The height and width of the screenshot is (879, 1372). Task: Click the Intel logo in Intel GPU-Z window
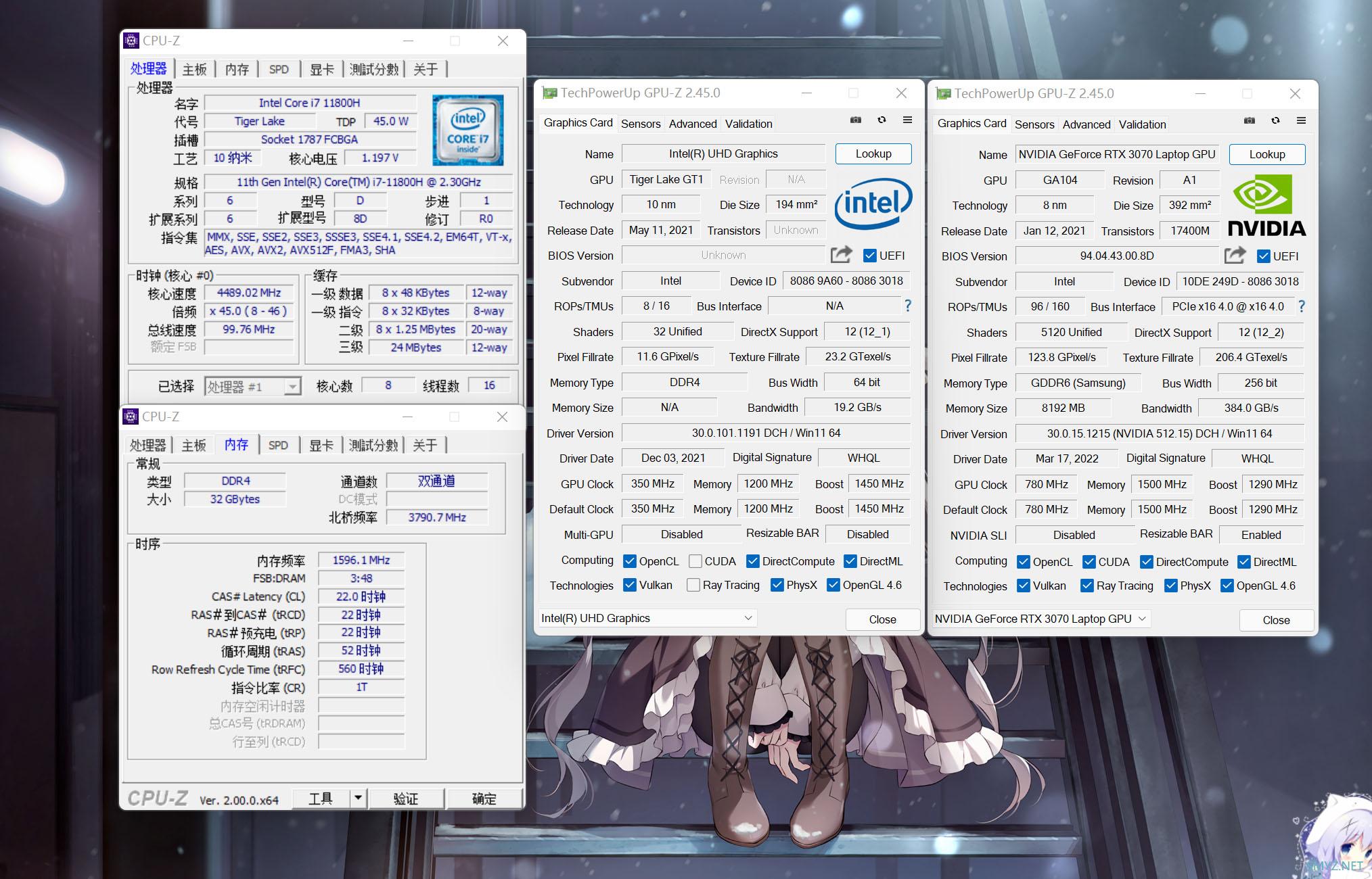tap(873, 203)
